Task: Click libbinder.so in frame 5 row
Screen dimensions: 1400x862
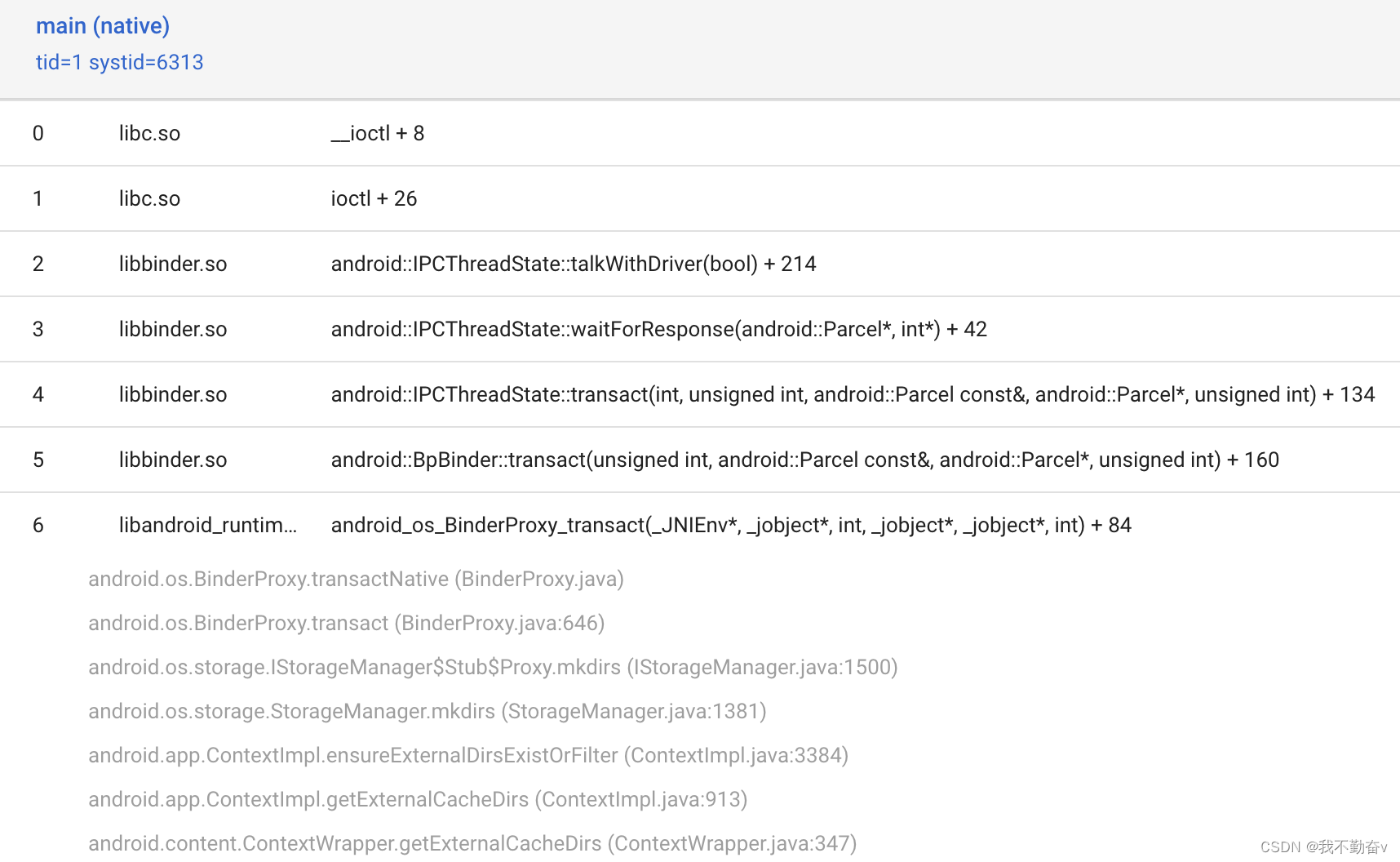Action: click(x=173, y=460)
